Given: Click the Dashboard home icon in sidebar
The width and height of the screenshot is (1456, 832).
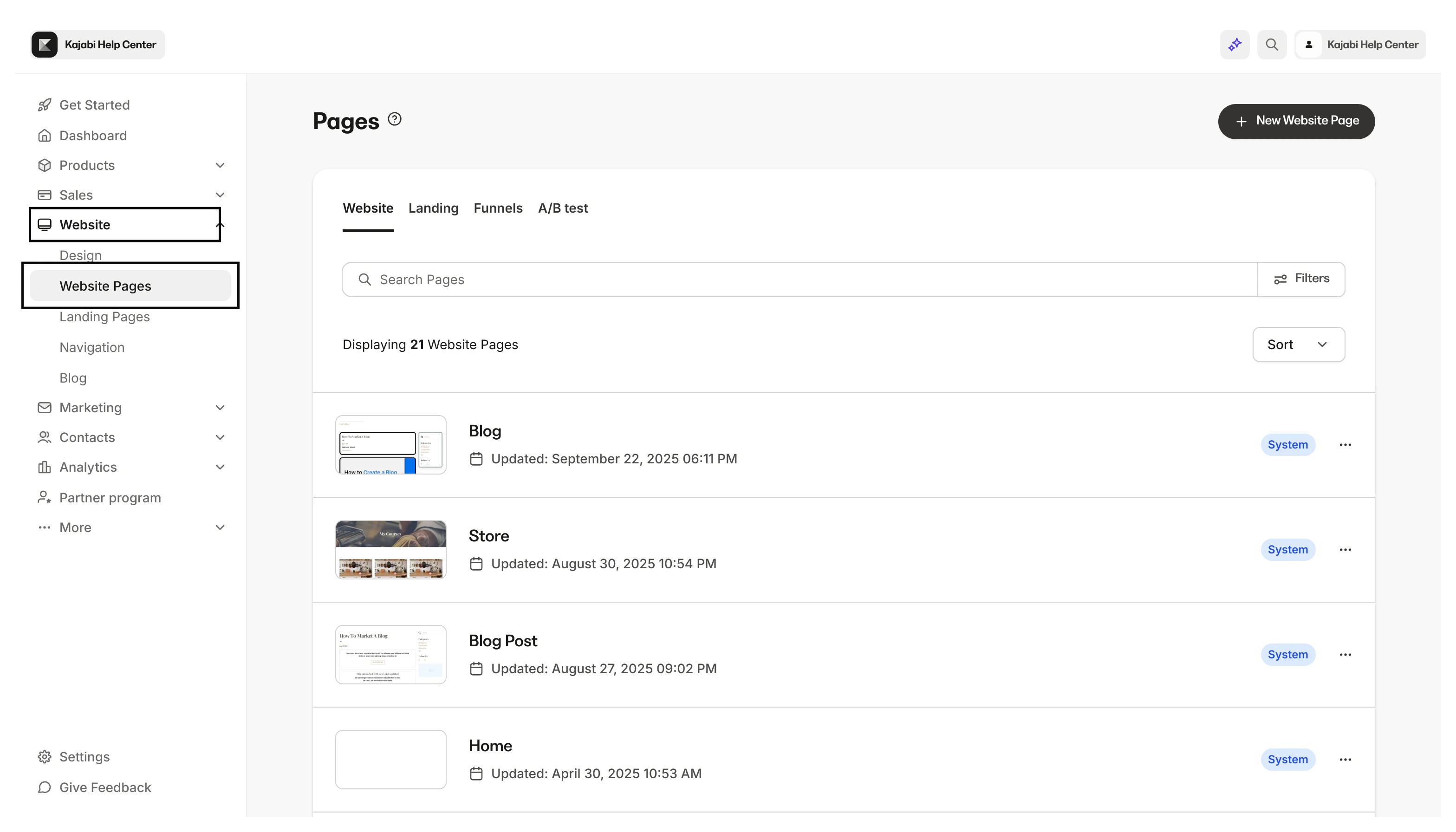Looking at the screenshot, I should 45,135.
